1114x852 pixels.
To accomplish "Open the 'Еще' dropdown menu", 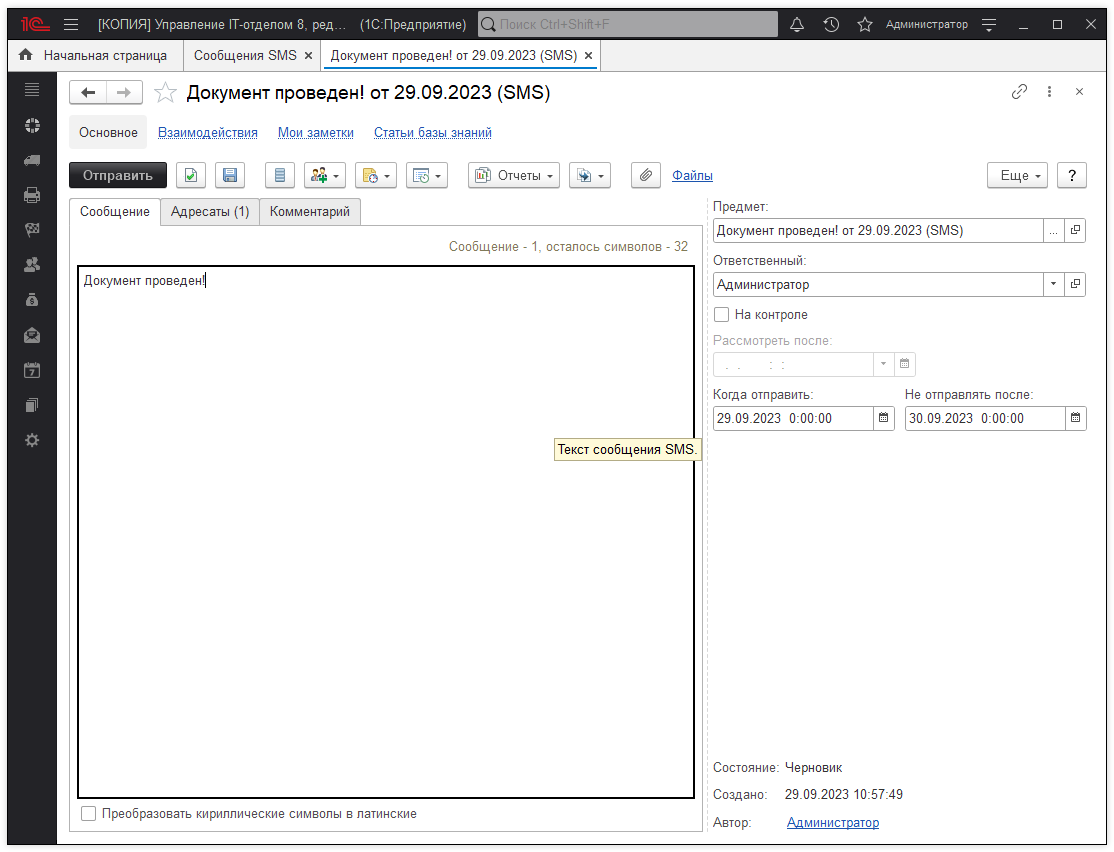I will pos(1018,175).
